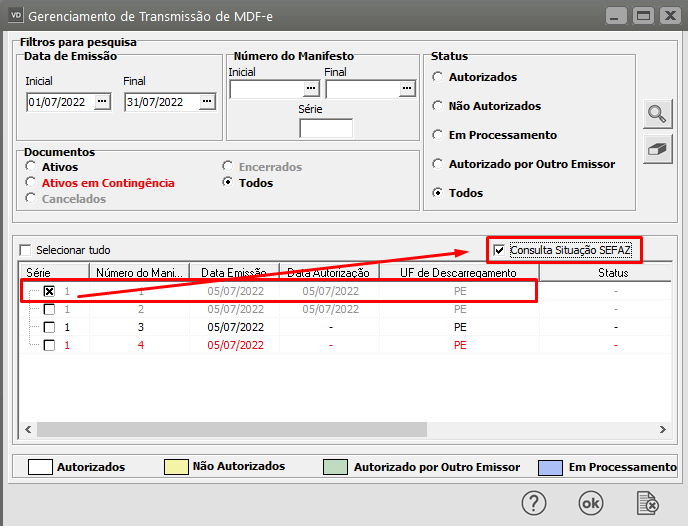Uncheck Consulta Situação SEFAZ
Screen dimensions: 688x526
tap(499, 249)
